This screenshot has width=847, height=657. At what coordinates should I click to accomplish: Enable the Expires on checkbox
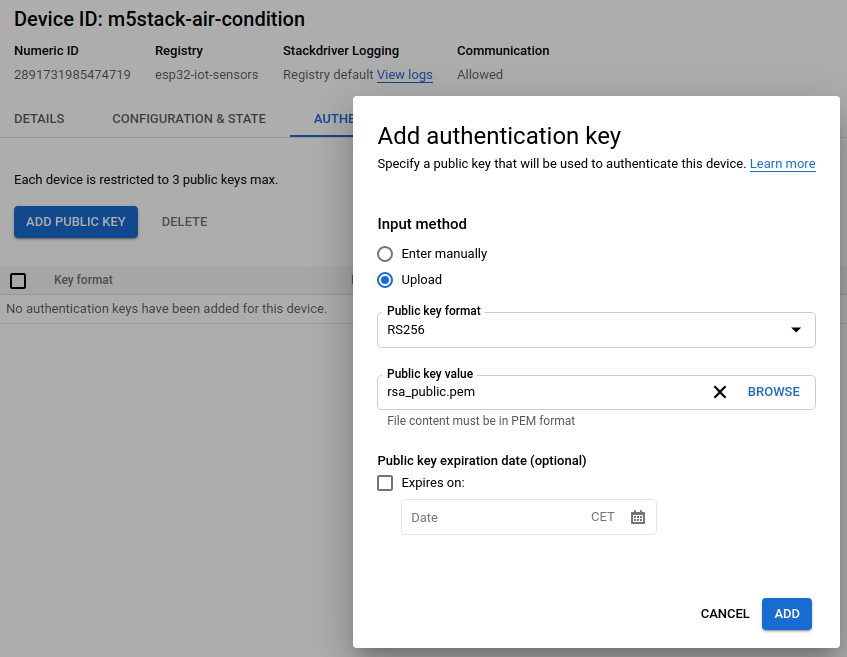(x=385, y=483)
